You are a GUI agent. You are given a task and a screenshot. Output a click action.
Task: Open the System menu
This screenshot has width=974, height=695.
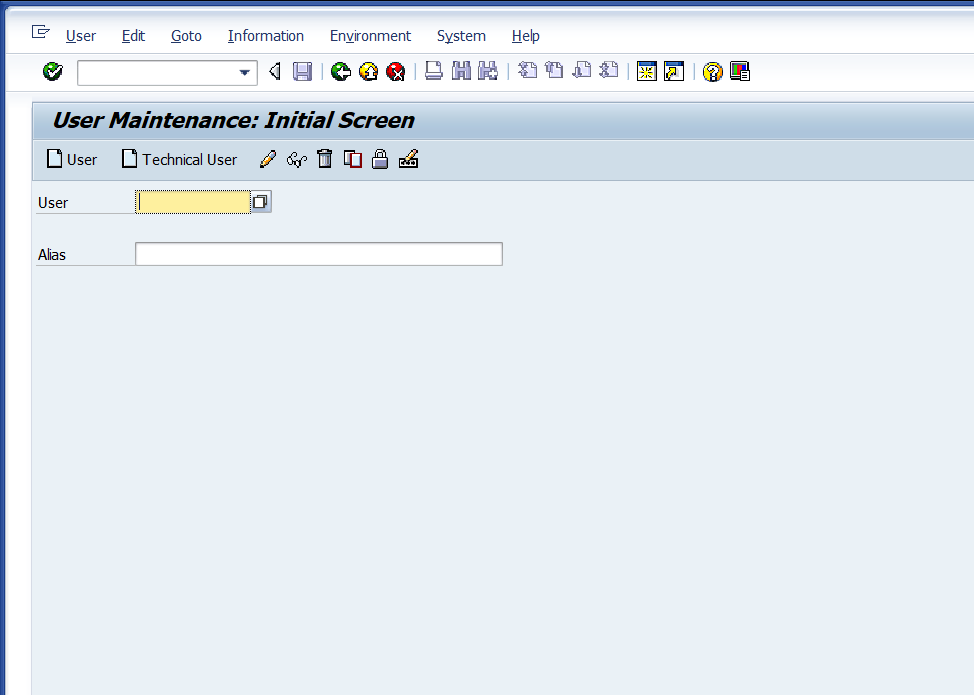461,36
